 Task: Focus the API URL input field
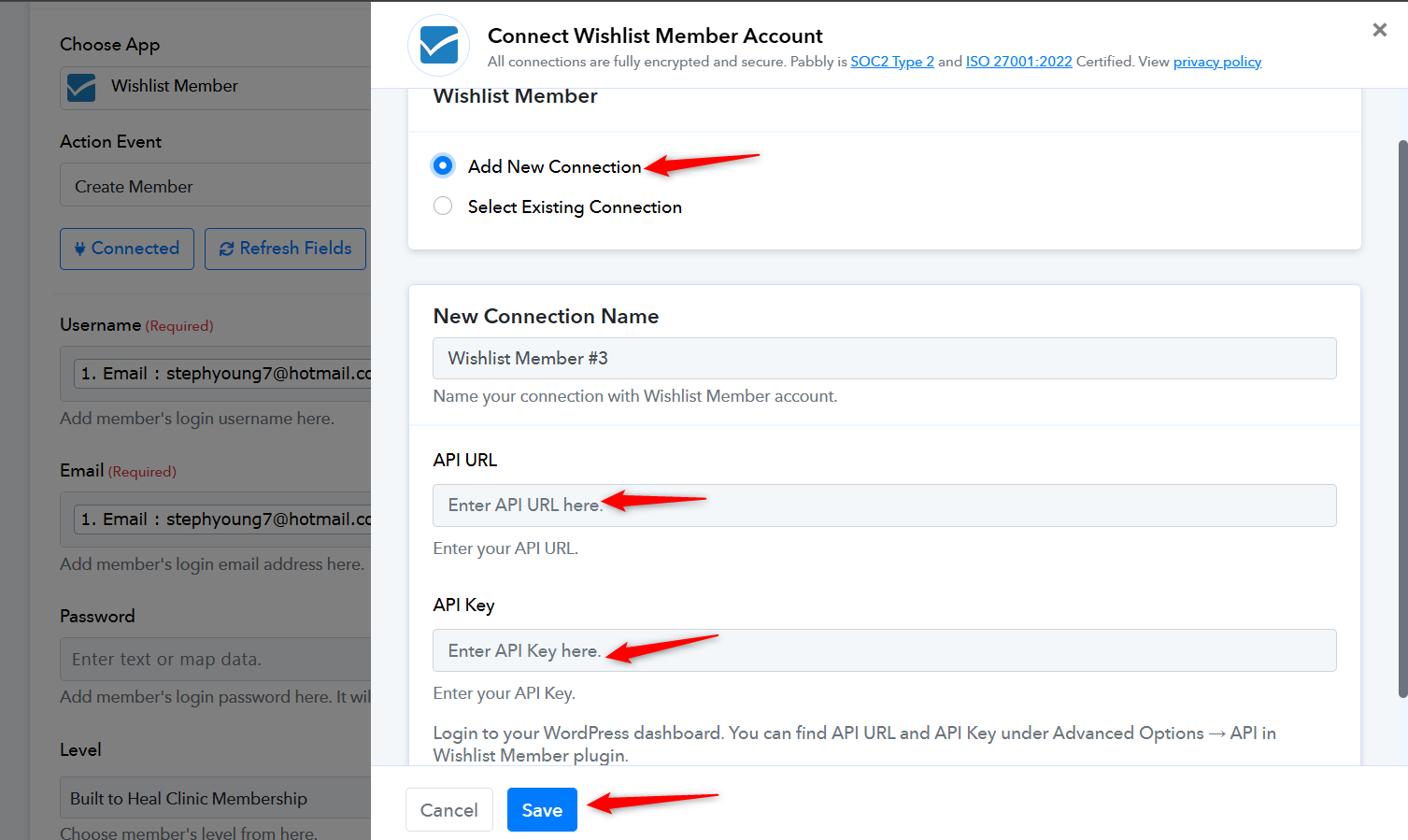(884, 505)
